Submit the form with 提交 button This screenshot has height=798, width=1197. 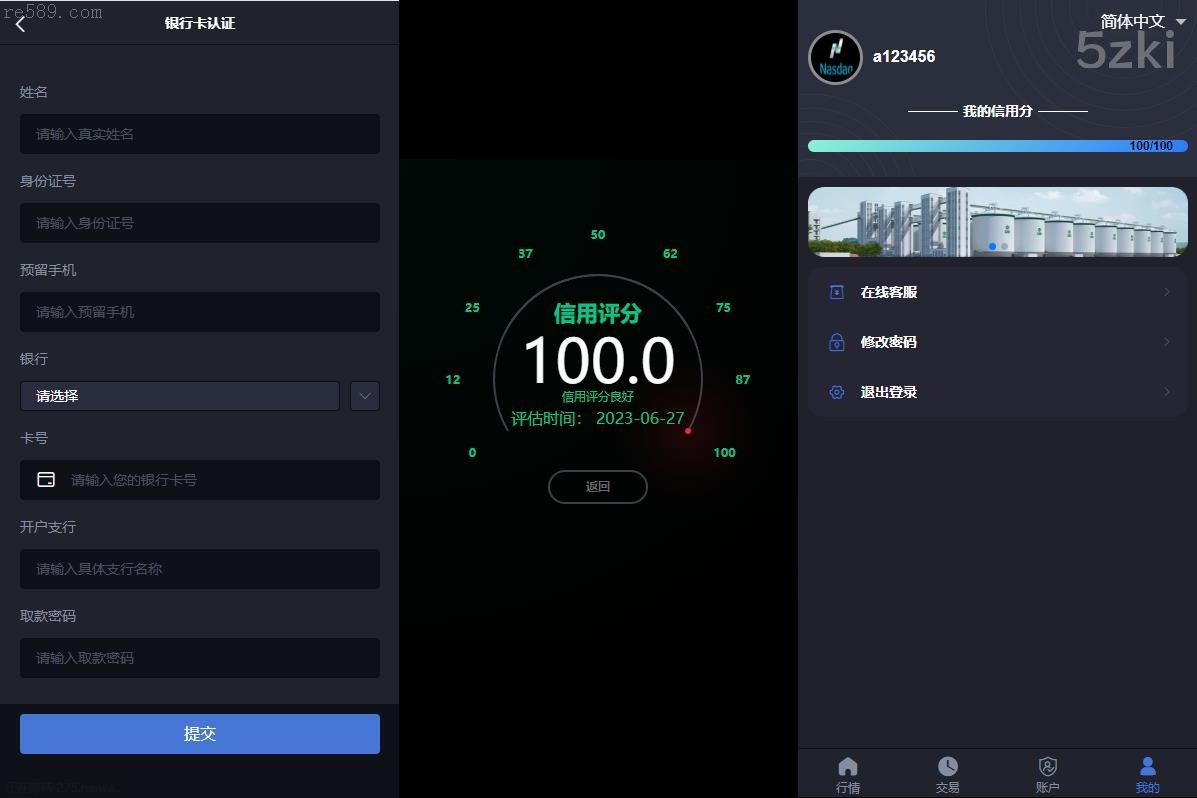[200, 733]
